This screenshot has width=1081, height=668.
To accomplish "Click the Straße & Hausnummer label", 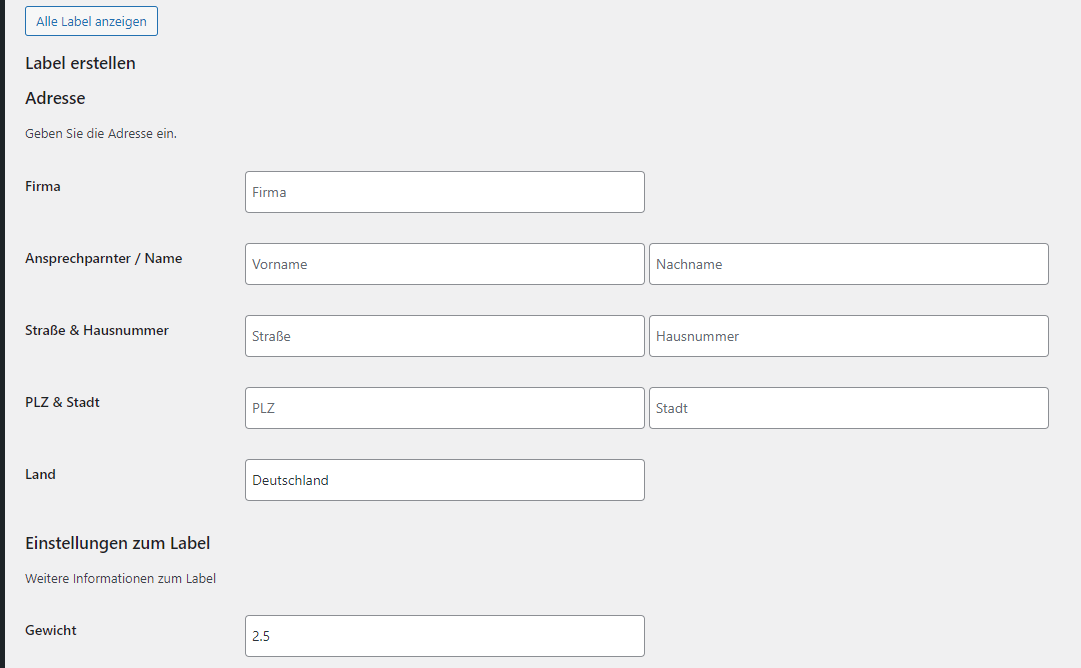I will (96, 330).
